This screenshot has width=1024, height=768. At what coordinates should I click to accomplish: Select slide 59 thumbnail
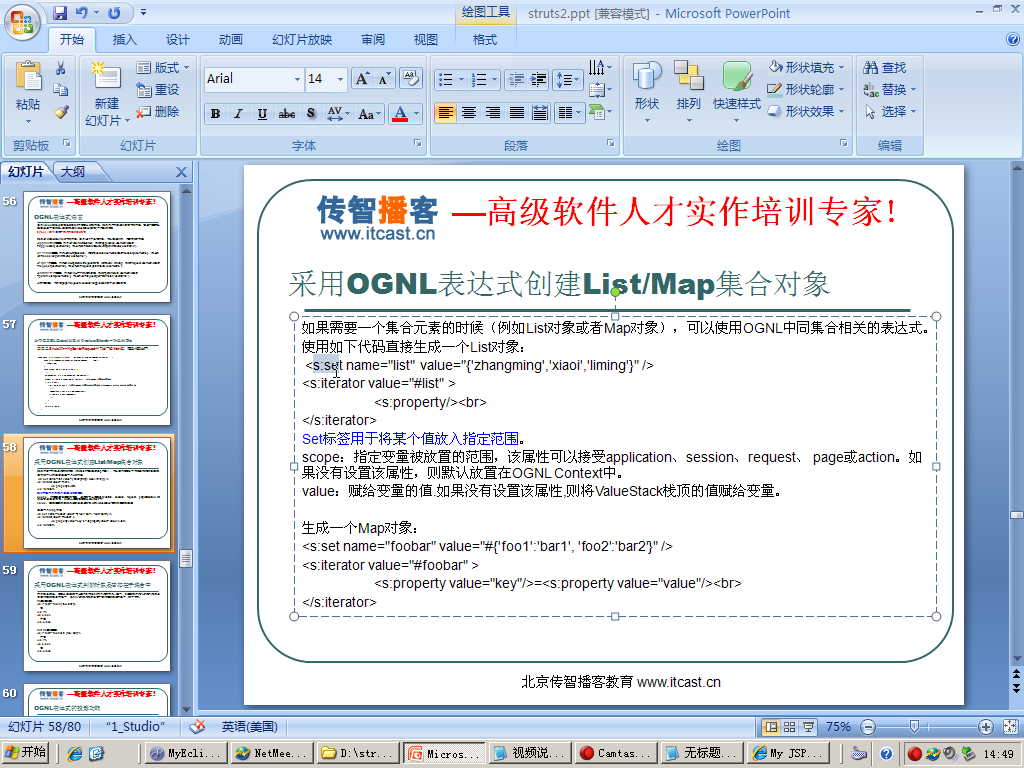tap(97, 616)
